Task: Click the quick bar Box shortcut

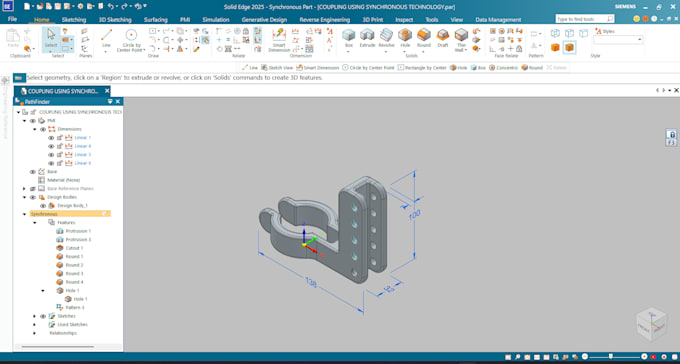Action: 478,68
